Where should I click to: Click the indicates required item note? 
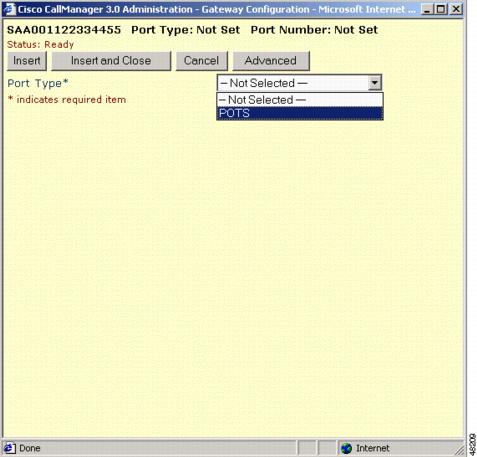(x=67, y=99)
